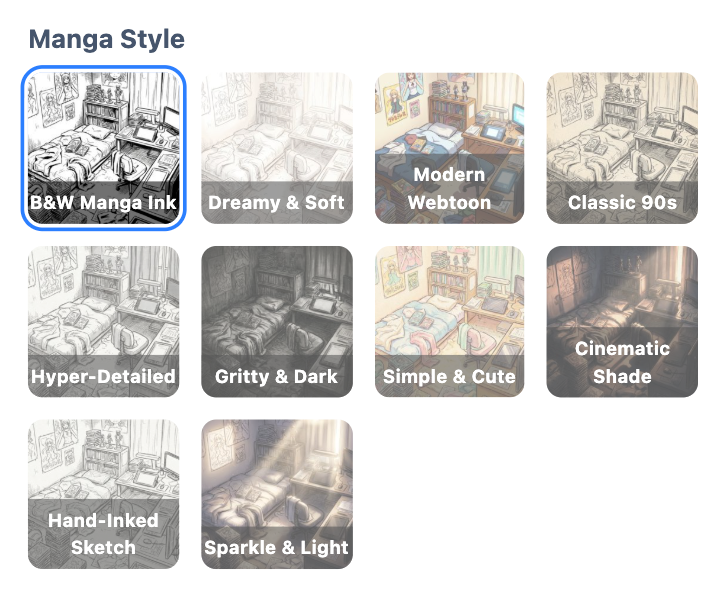This screenshot has height=601, width=728.
Task: Choose the Hyper-Detailed manga style
Action: [104, 321]
